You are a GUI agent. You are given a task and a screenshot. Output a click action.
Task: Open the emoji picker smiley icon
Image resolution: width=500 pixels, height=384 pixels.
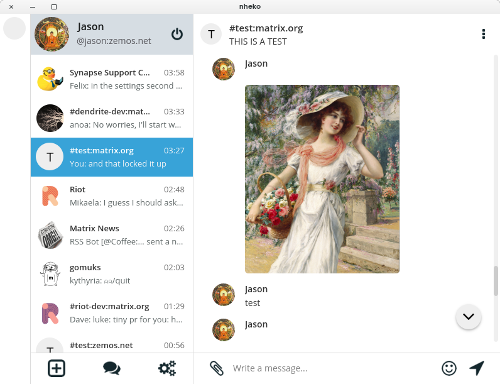(x=449, y=368)
